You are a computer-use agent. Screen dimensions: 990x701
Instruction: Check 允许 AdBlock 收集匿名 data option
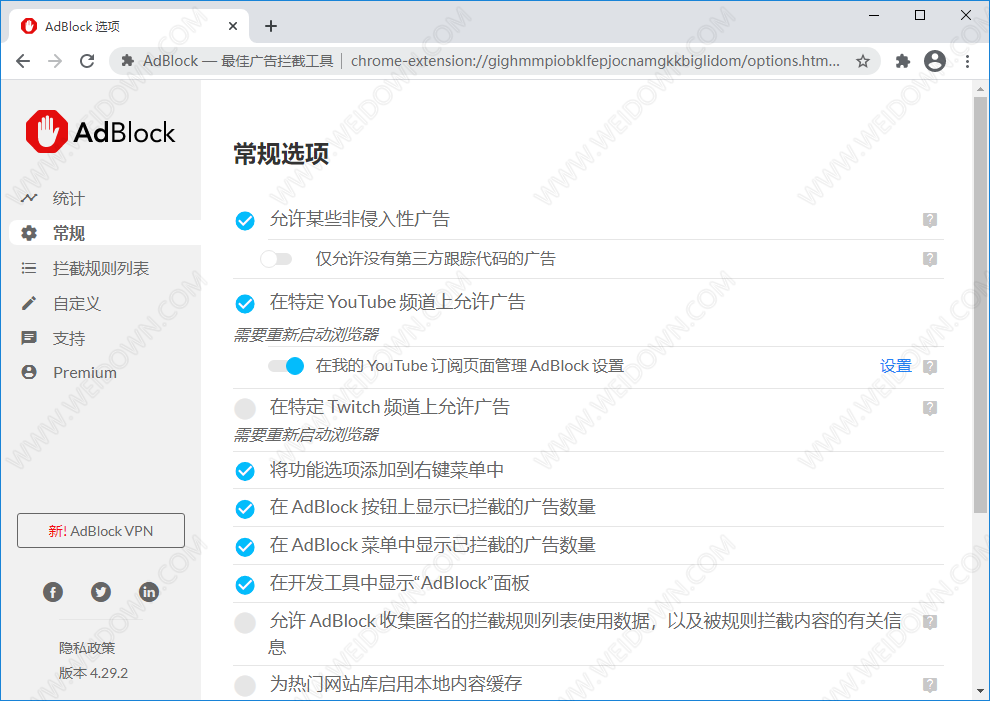(x=245, y=623)
